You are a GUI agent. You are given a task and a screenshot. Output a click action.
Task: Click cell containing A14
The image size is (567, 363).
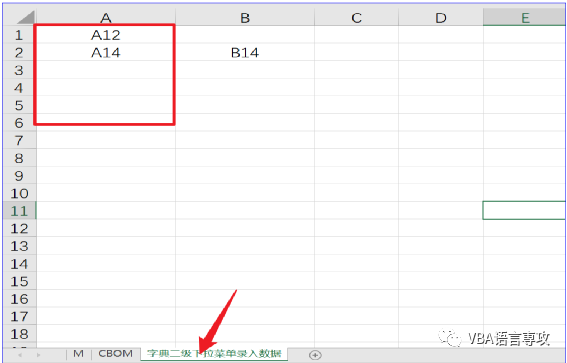(106, 52)
